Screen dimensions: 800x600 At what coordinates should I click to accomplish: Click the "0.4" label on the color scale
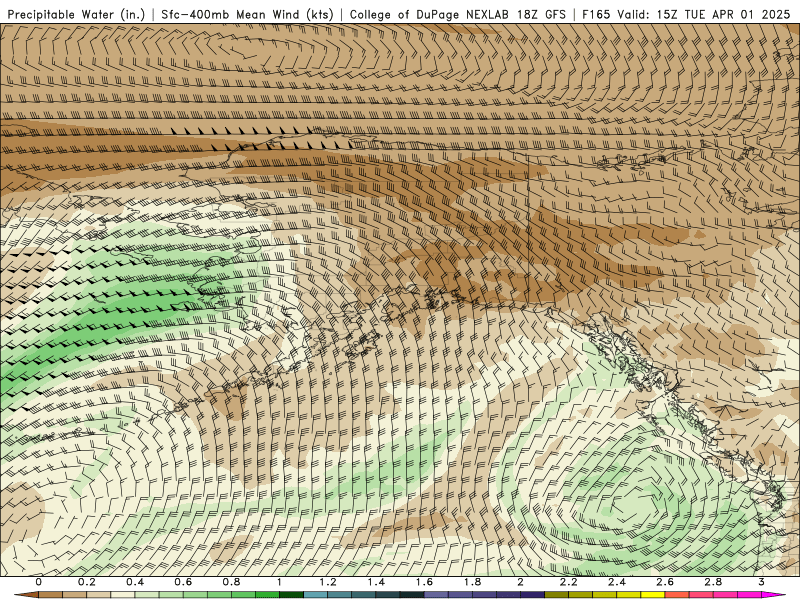(135, 582)
